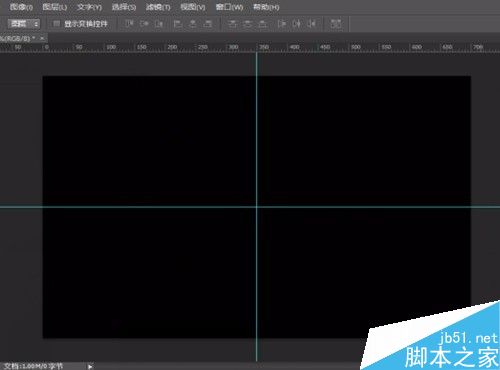The height and width of the screenshot is (370, 500).
Task: Open the 帮助(H) menu
Action: pyautogui.click(x=266, y=7)
